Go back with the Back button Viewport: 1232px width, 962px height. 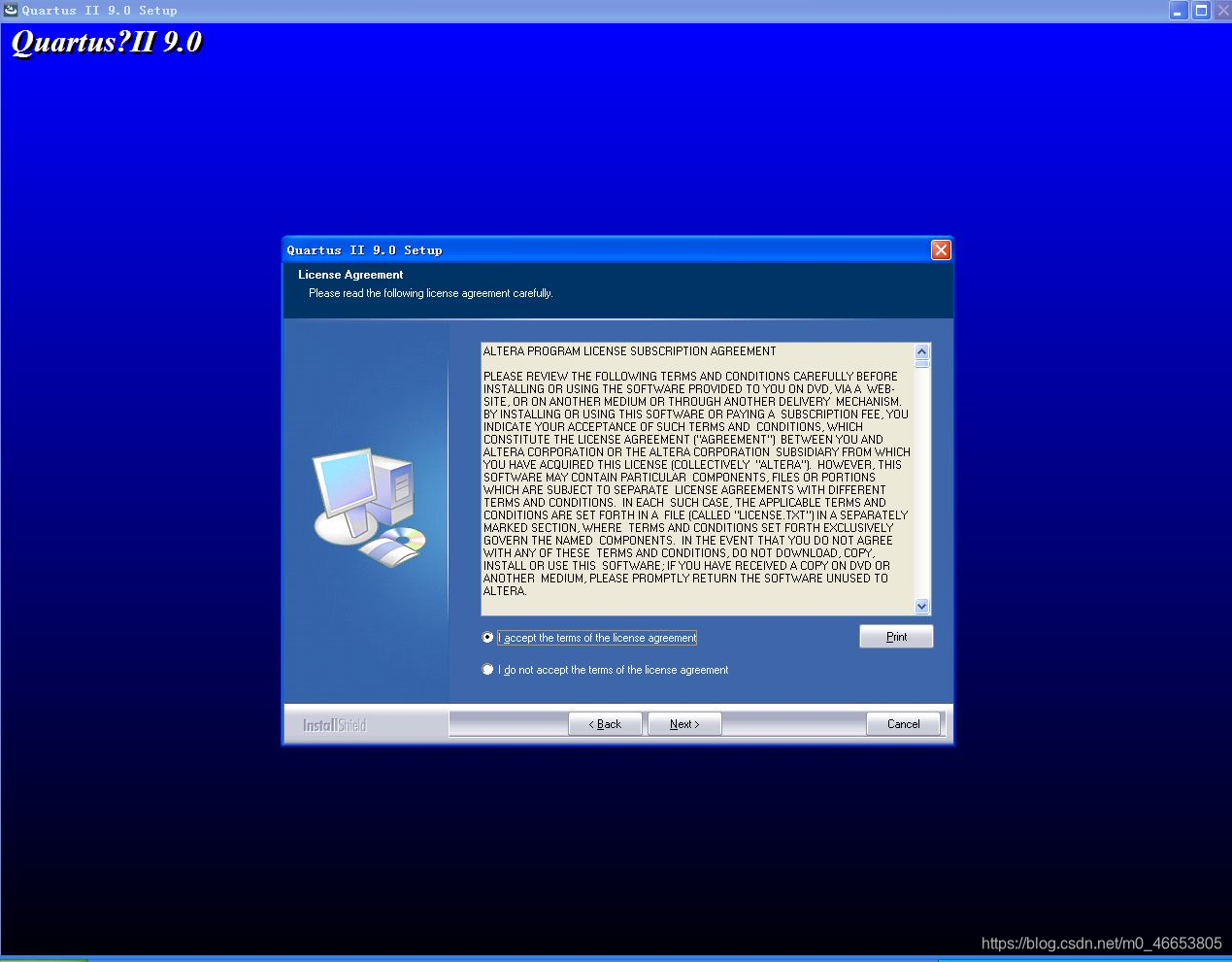605,724
